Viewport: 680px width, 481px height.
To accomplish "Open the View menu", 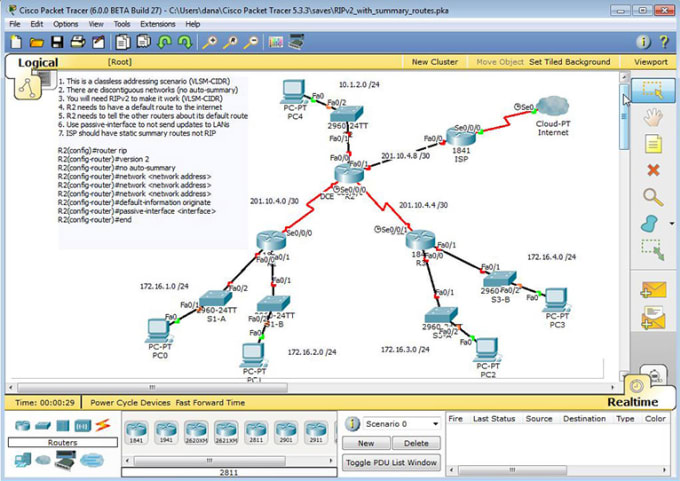I will 96,24.
